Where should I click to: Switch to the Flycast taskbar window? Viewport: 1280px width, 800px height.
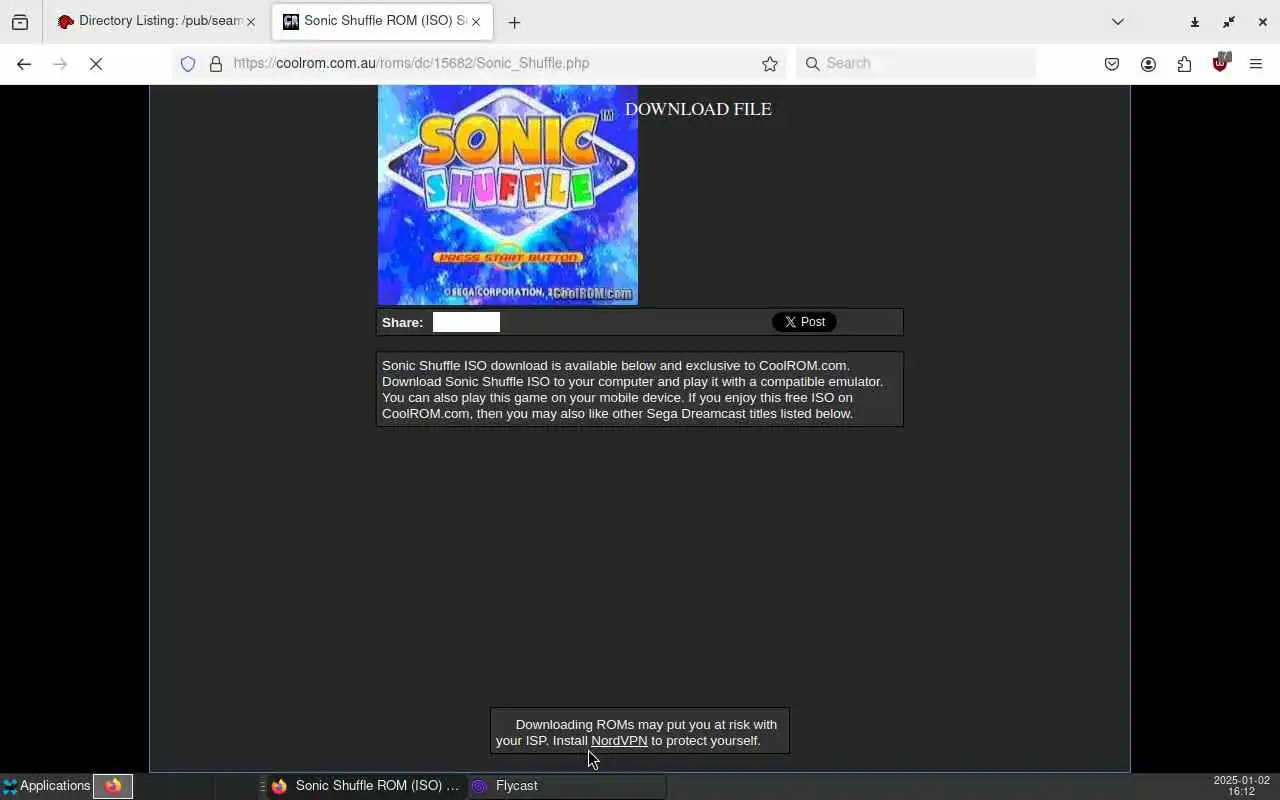pos(566,786)
